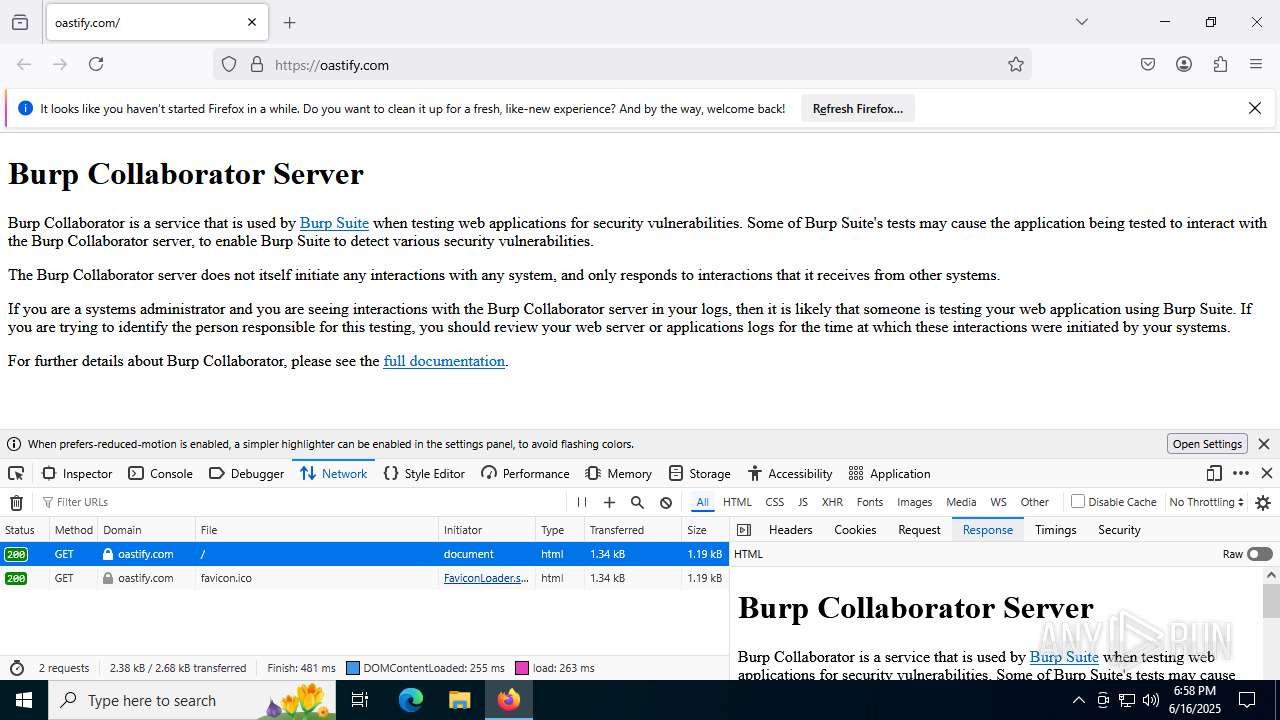1280x720 pixels.
Task: Switch to the Headers details tab
Action: 790,530
